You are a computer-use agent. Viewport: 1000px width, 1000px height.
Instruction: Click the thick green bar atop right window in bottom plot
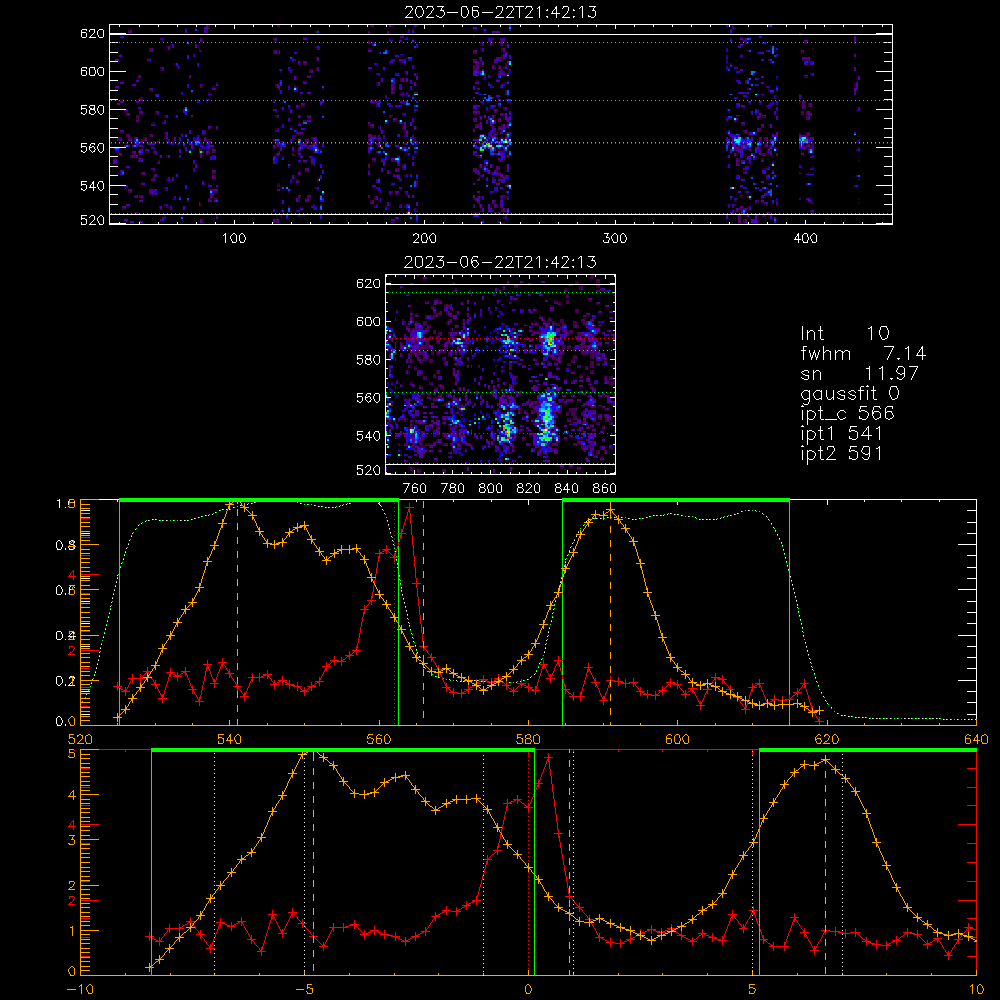868,751
